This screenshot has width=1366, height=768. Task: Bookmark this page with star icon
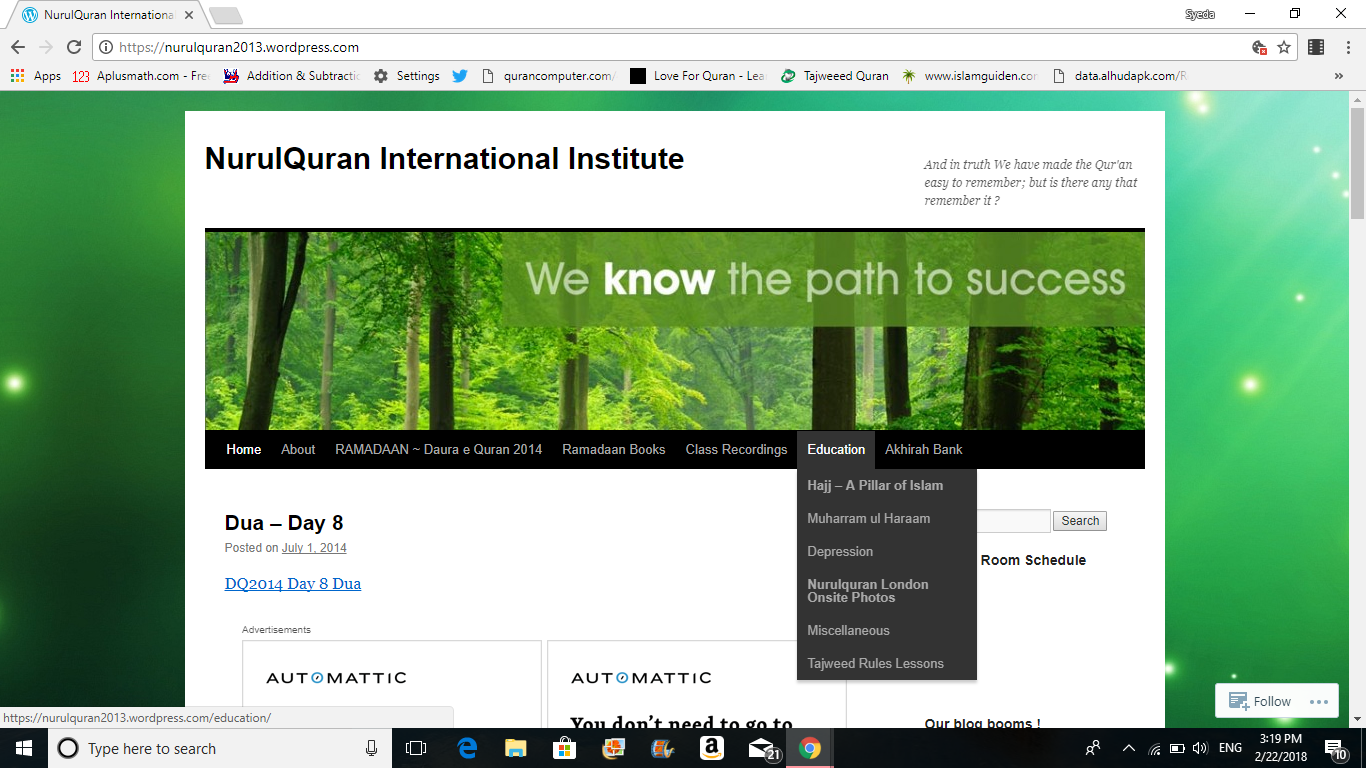click(x=1284, y=47)
